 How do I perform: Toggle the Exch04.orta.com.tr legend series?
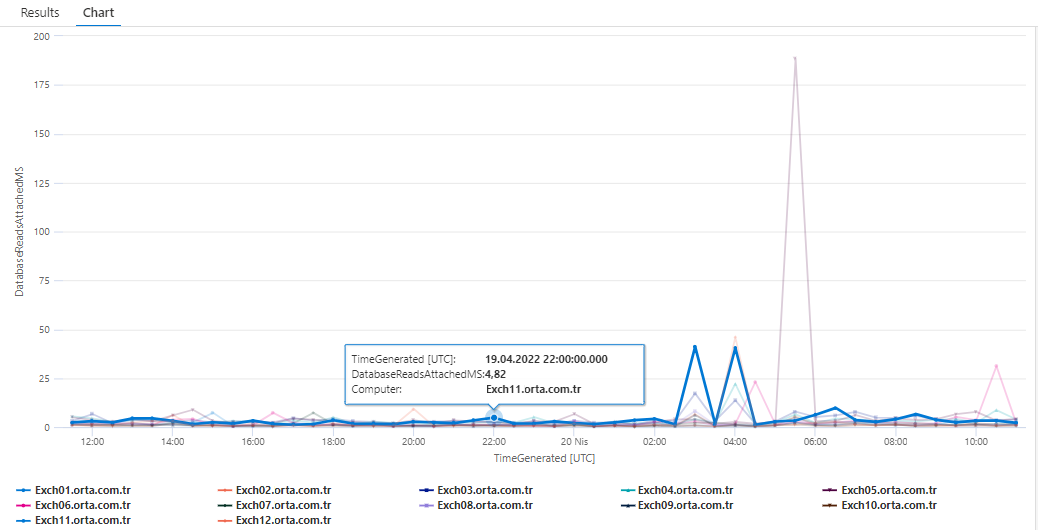pos(676,490)
